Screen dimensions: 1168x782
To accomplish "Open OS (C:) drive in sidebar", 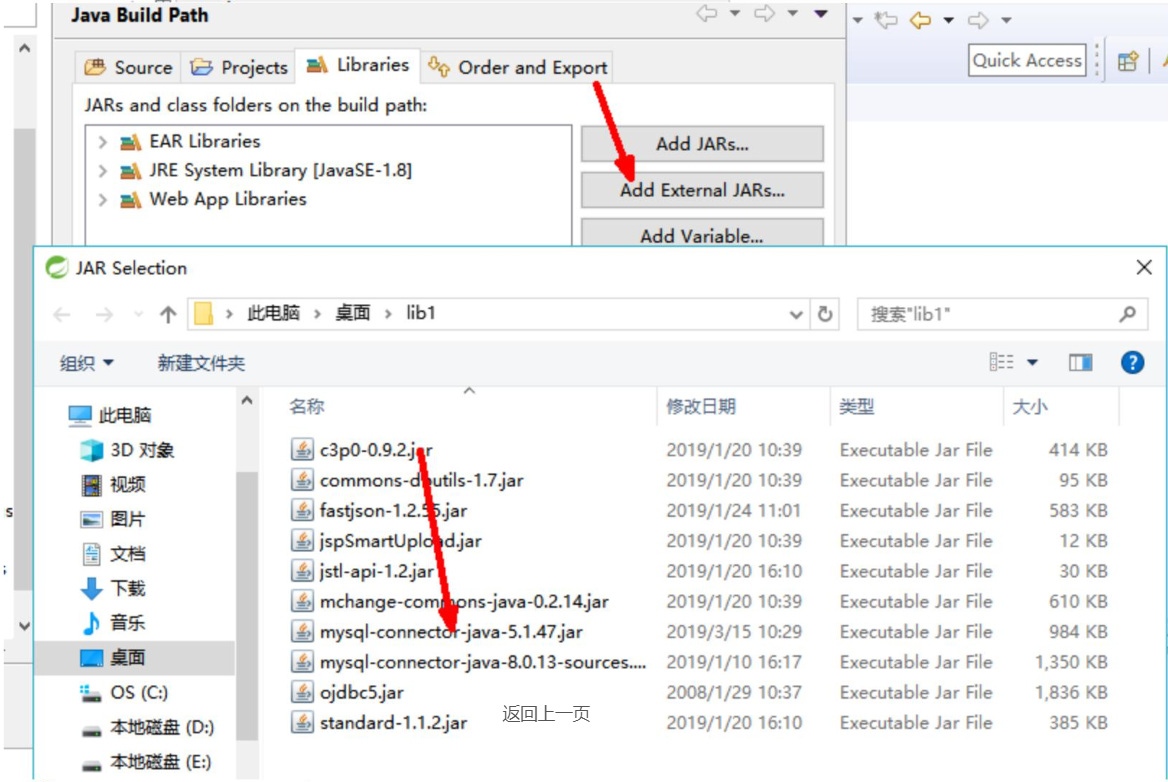I will 124,693.
